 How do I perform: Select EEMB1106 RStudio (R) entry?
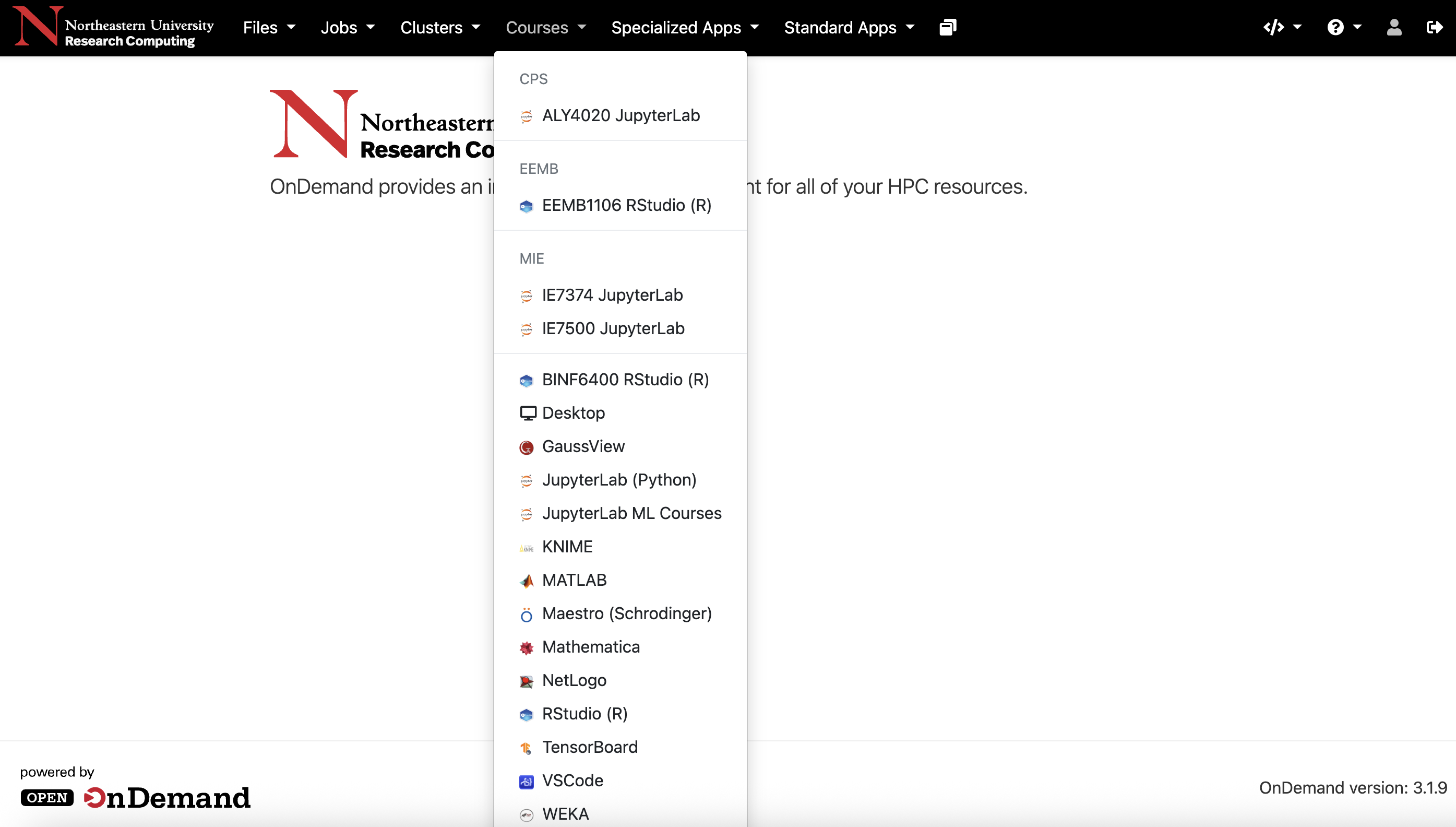pos(626,206)
